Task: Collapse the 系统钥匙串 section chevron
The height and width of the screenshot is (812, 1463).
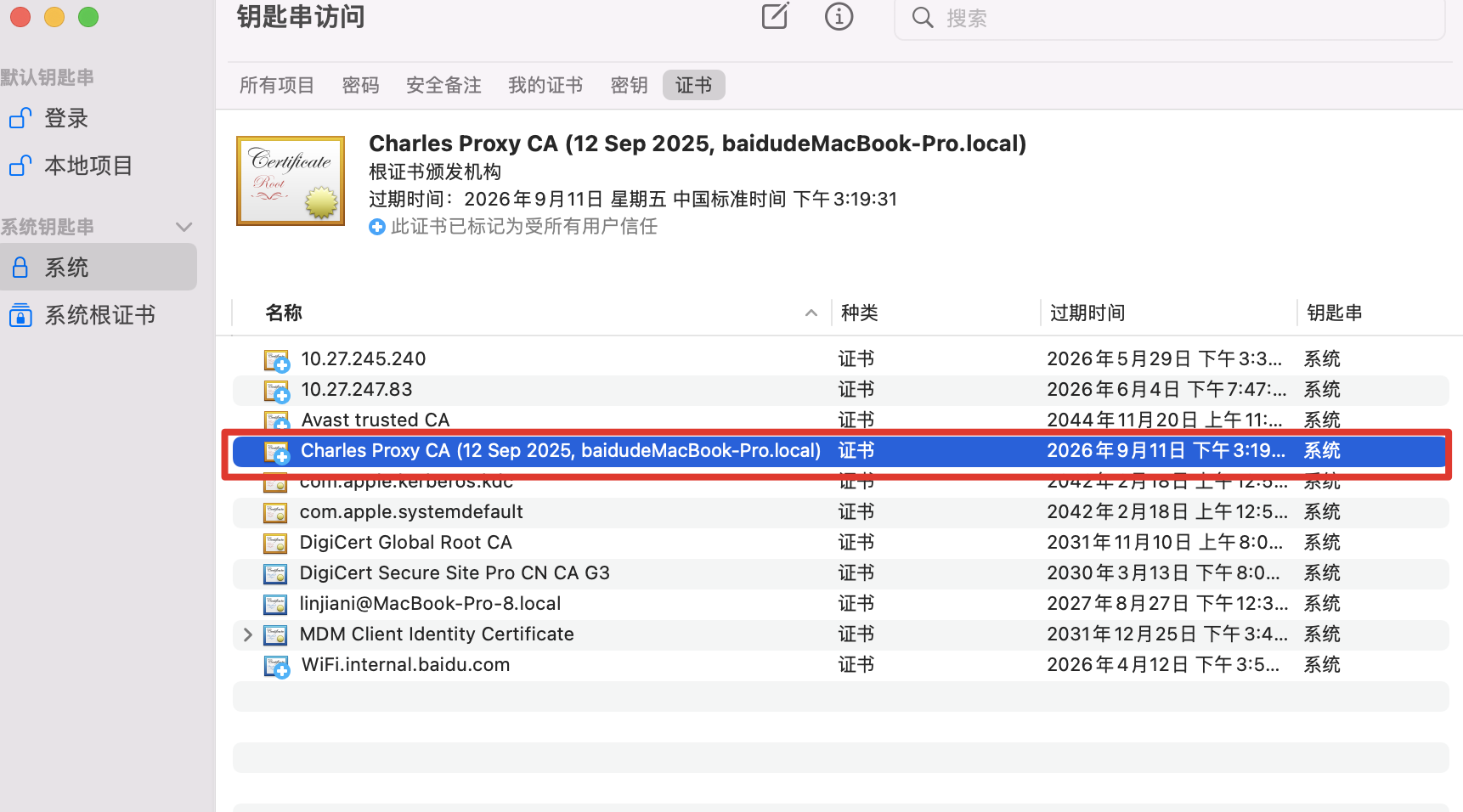Action: pos(184,227)
